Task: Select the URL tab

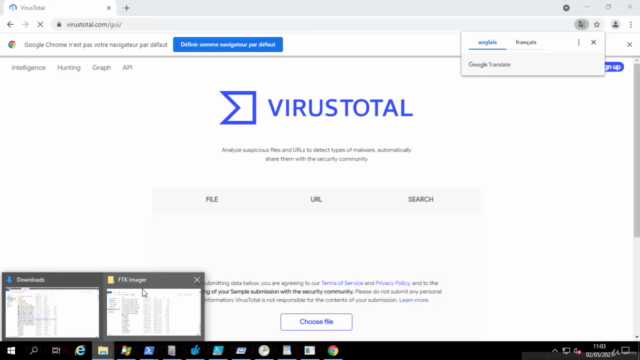Action: coord(316,199)
